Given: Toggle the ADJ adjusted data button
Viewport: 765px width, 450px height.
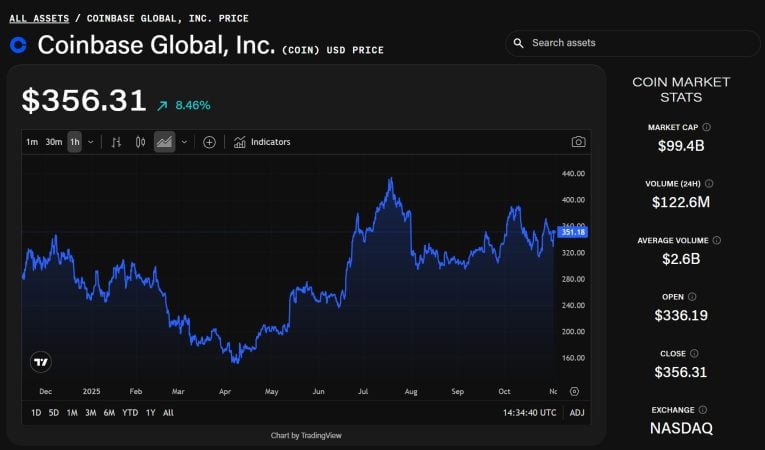Looking at the screenshot, I should point(577,412).
